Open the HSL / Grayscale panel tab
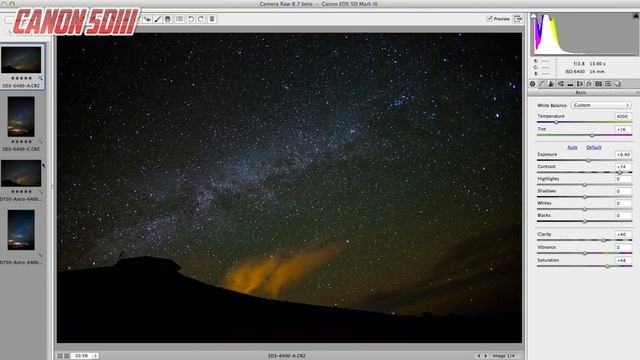Image resolution: width=640 pixels, height=360 pixels. (x=561, y=84)
